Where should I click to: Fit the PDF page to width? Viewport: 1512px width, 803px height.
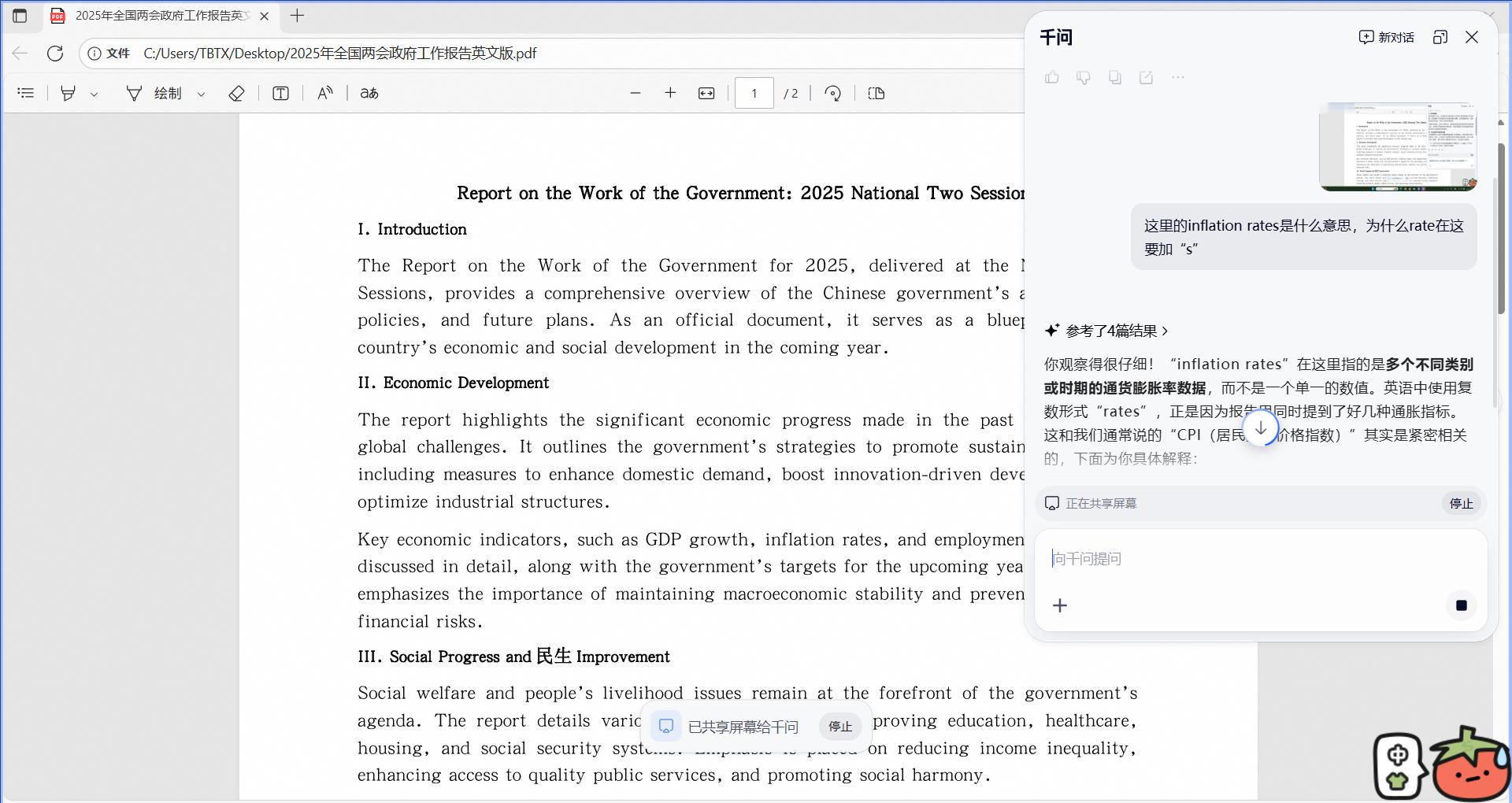[706, 94]
